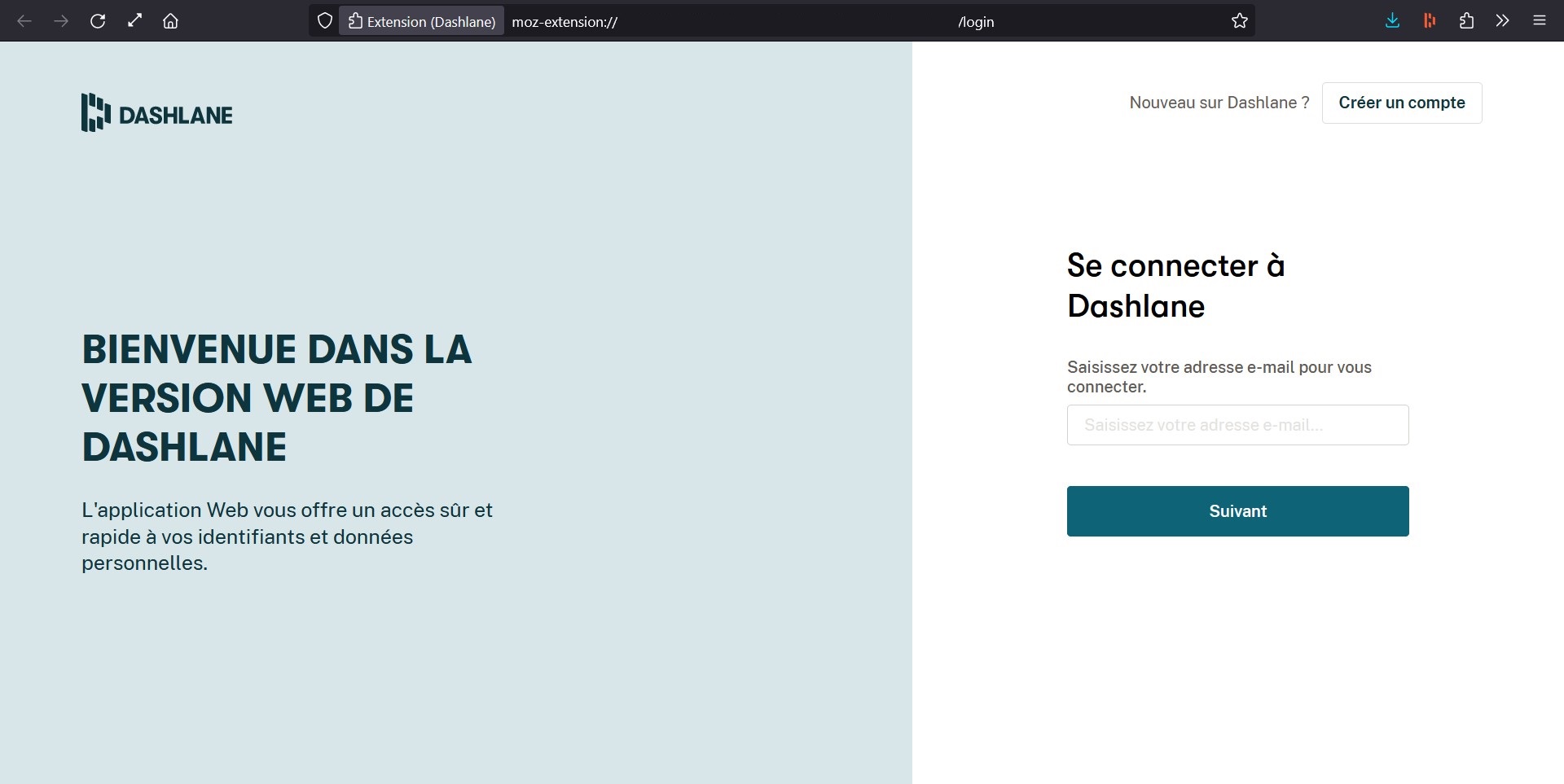Open the extensions puzzle piece menu

click(1466, 21)
